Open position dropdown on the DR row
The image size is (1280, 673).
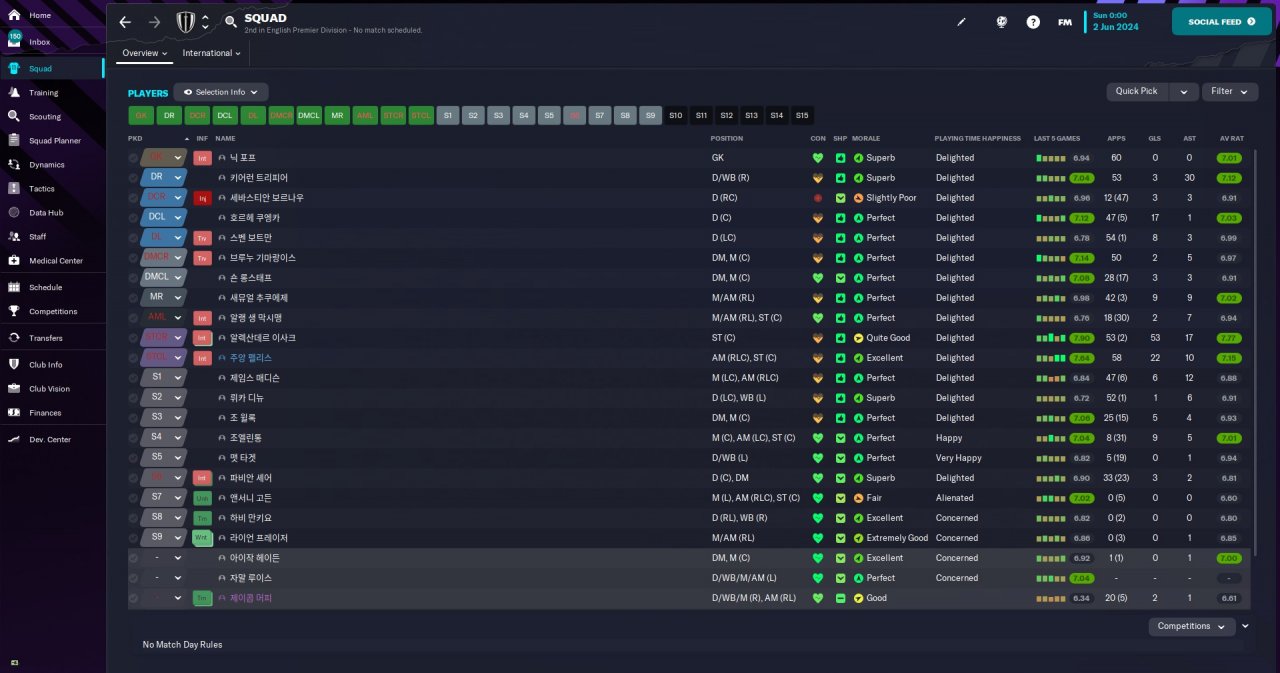tap(178, 178)
